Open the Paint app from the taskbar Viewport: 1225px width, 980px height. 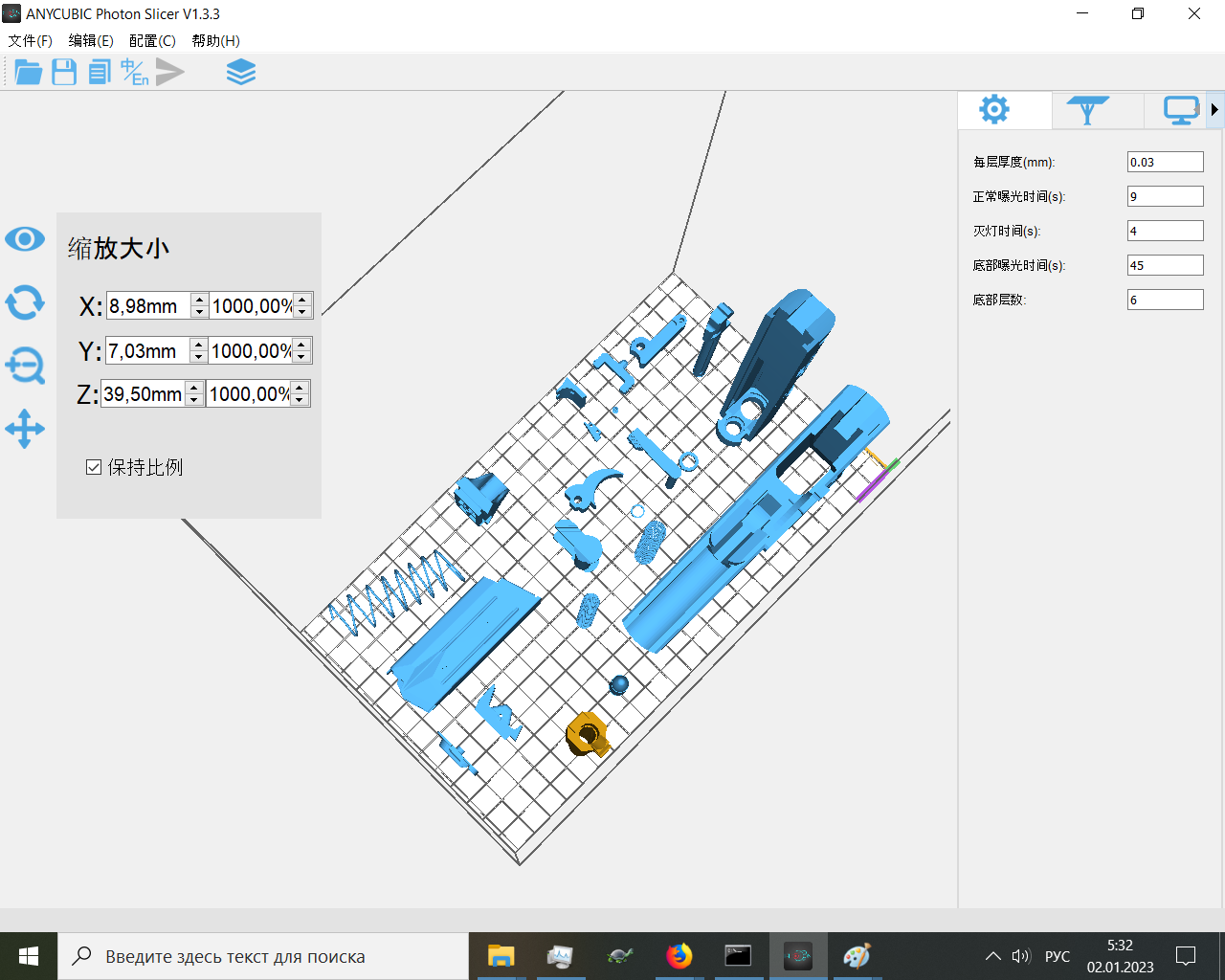click(857, 956)
